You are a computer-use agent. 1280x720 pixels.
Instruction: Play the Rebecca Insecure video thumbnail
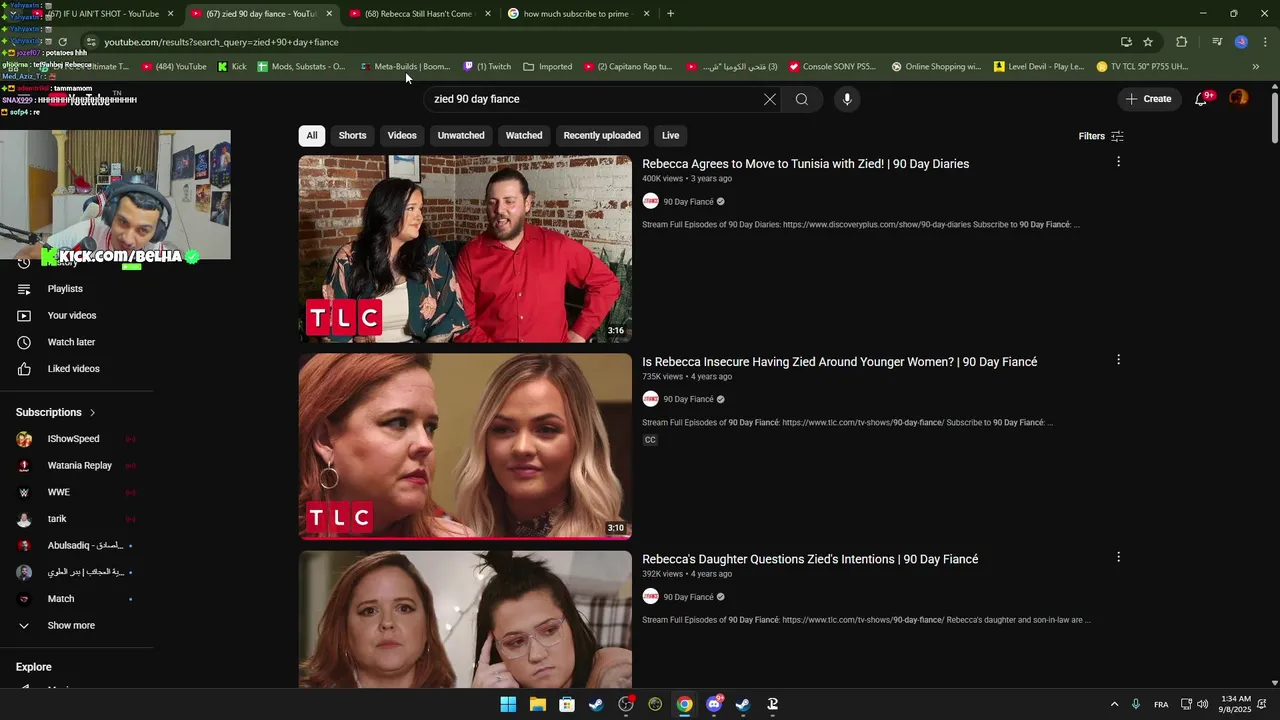click(x=465, y=446)
